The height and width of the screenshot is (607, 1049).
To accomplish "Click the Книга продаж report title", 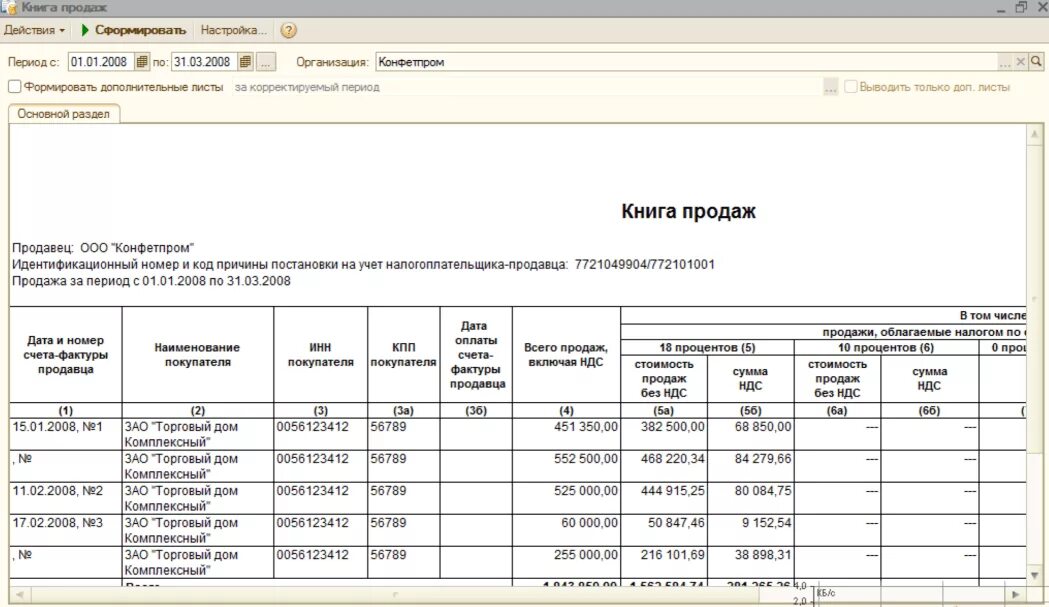I will 688,211.
